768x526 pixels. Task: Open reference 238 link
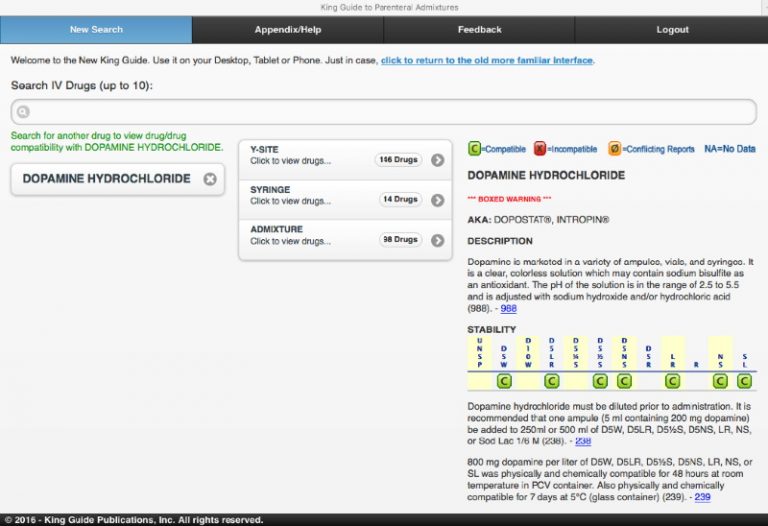tap(583, 441)
